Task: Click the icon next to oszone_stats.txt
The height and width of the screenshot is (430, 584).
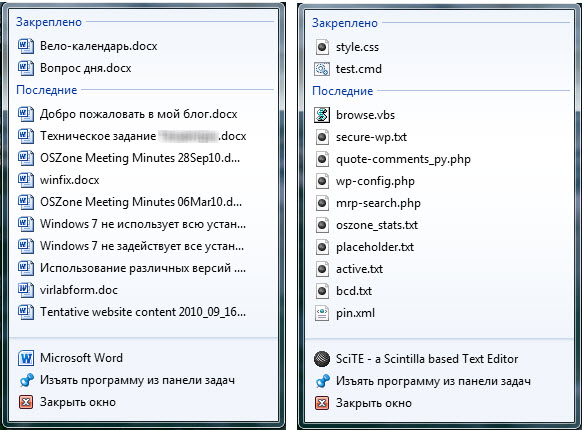Action: [x=322, y=225]
